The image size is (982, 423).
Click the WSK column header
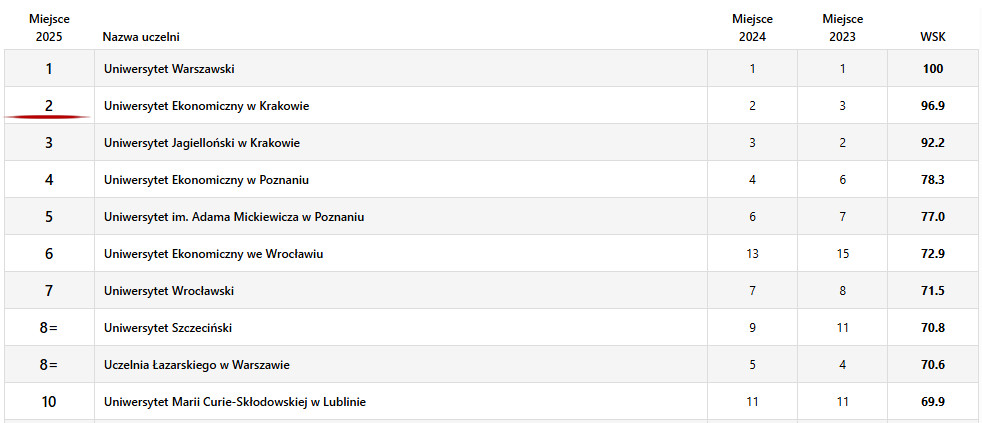[933, 37]
